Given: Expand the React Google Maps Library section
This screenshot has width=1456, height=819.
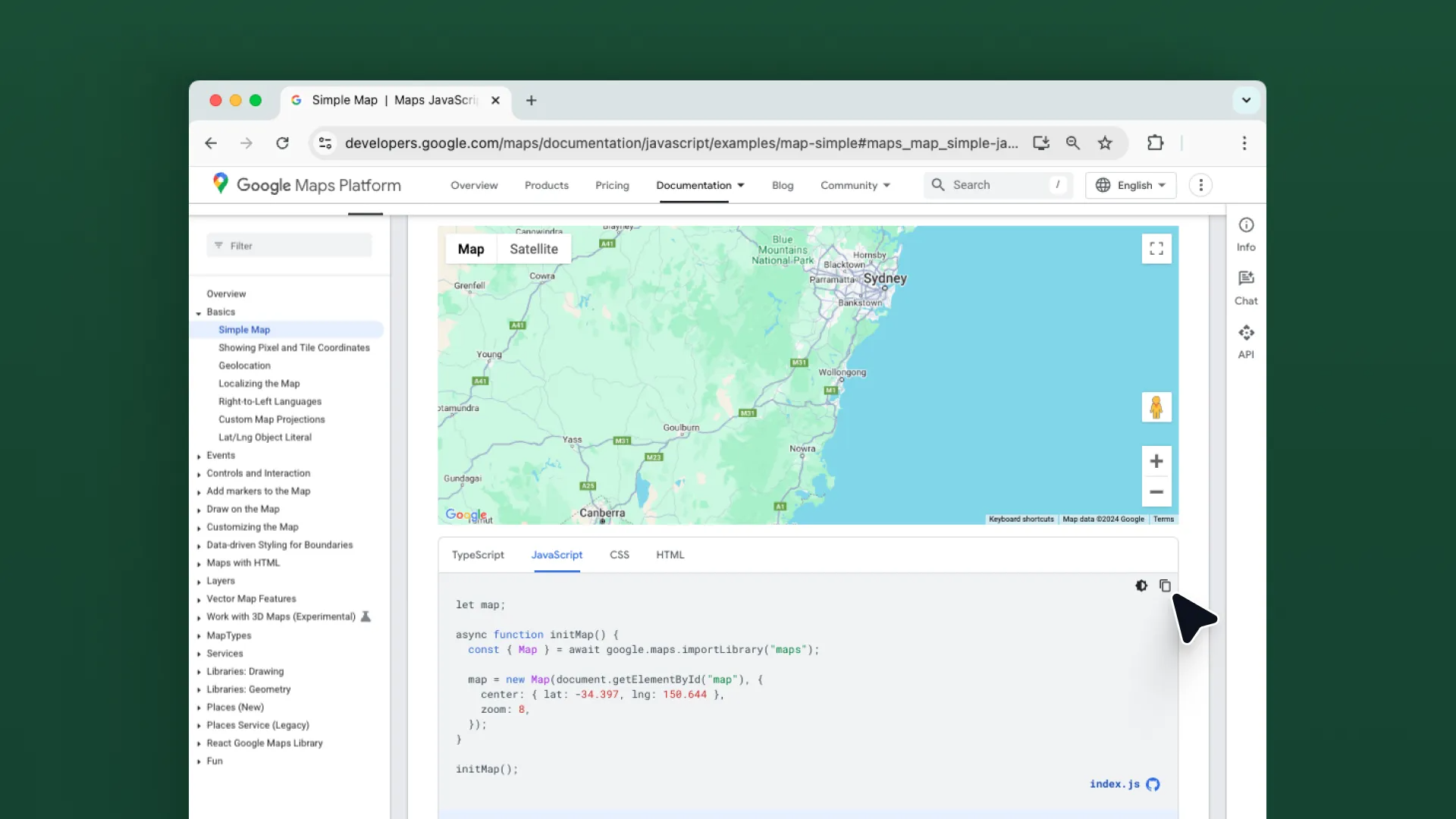Looking at the screenshot, I should click(199, 744).
